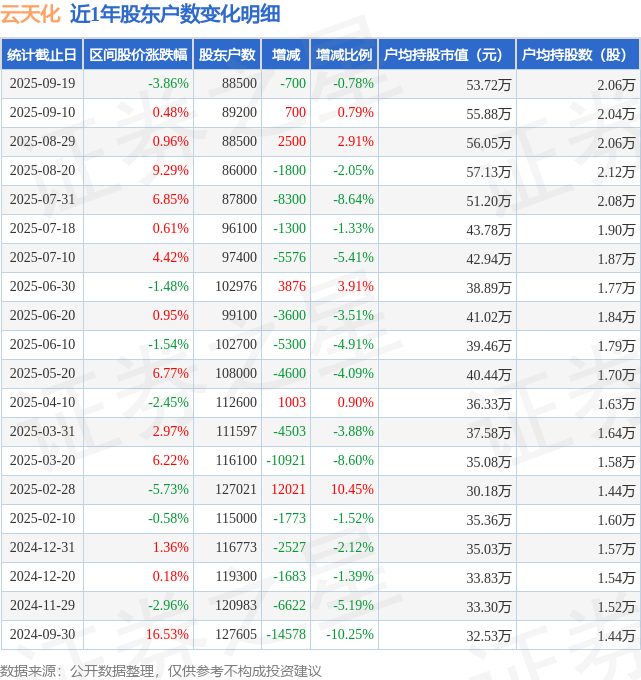Select the 2024-12-31 date cell
Screen dimensions: 641x680
pyautogui.click(x=41, y=547)
